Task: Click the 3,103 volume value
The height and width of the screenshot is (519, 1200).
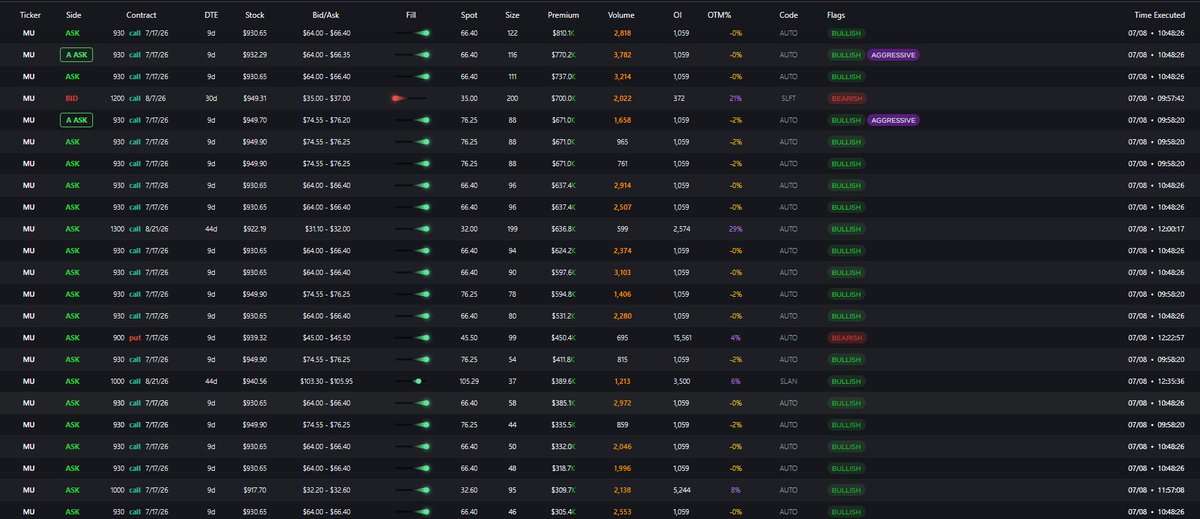Action: tap(621, 273)
